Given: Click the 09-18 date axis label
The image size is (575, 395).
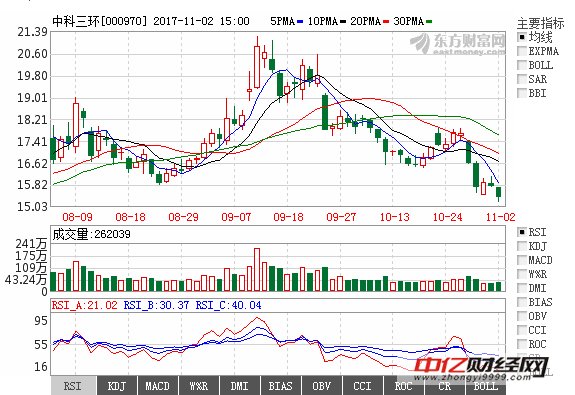Looking at the screenshot, I should pos(288,217).
